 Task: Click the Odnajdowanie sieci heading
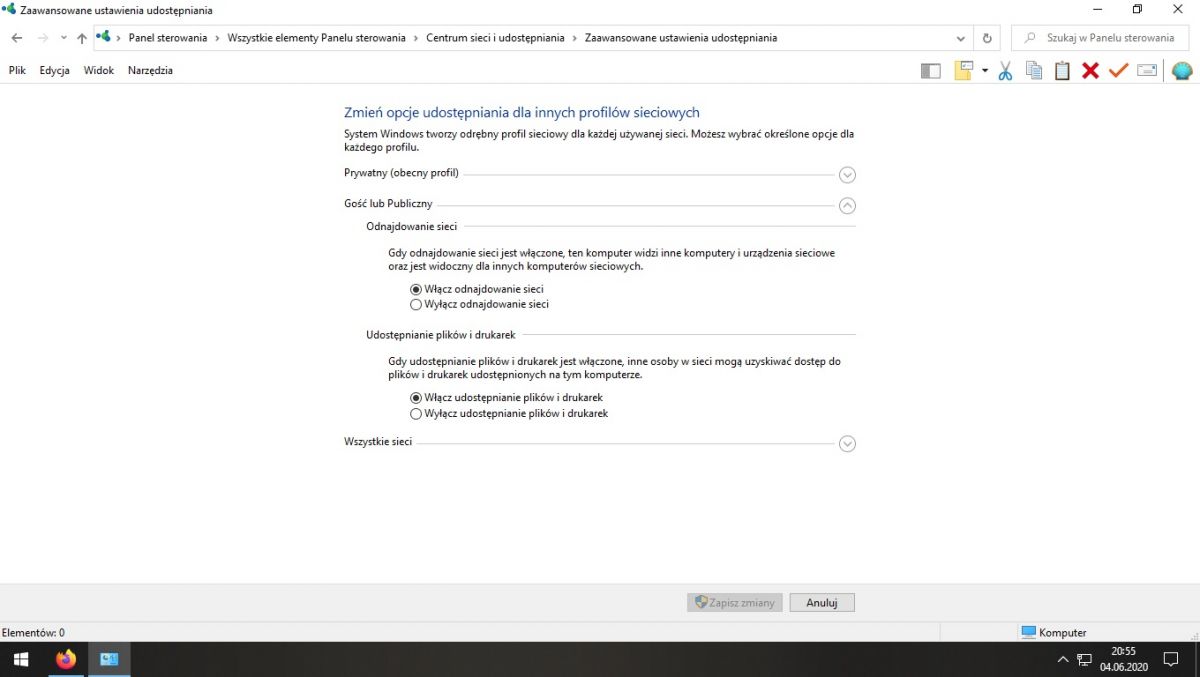point(411,226)
